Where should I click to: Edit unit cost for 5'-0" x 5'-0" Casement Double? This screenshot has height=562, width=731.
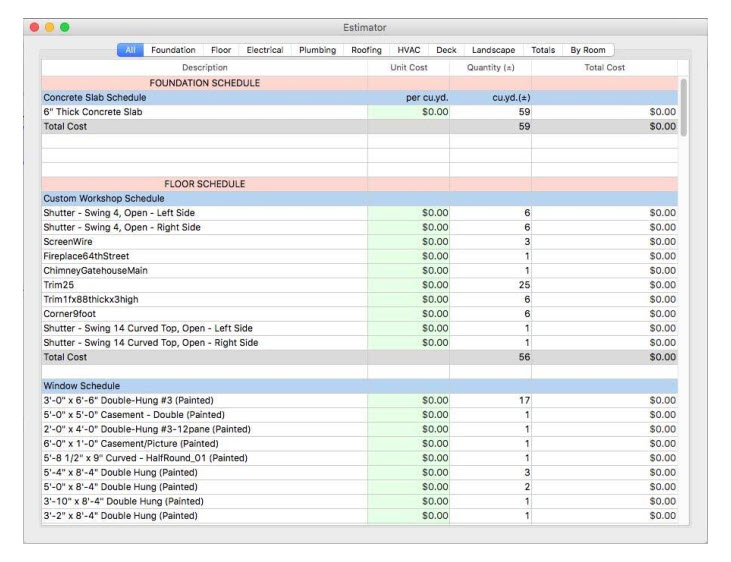coord(408,415)
